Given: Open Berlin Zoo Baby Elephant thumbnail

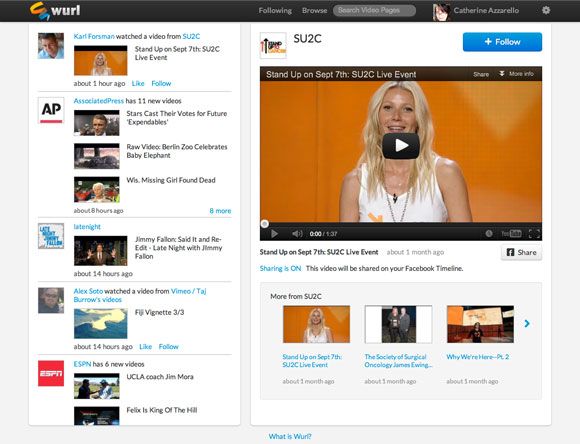Looking at the screenshot, I should click(97, 156).
